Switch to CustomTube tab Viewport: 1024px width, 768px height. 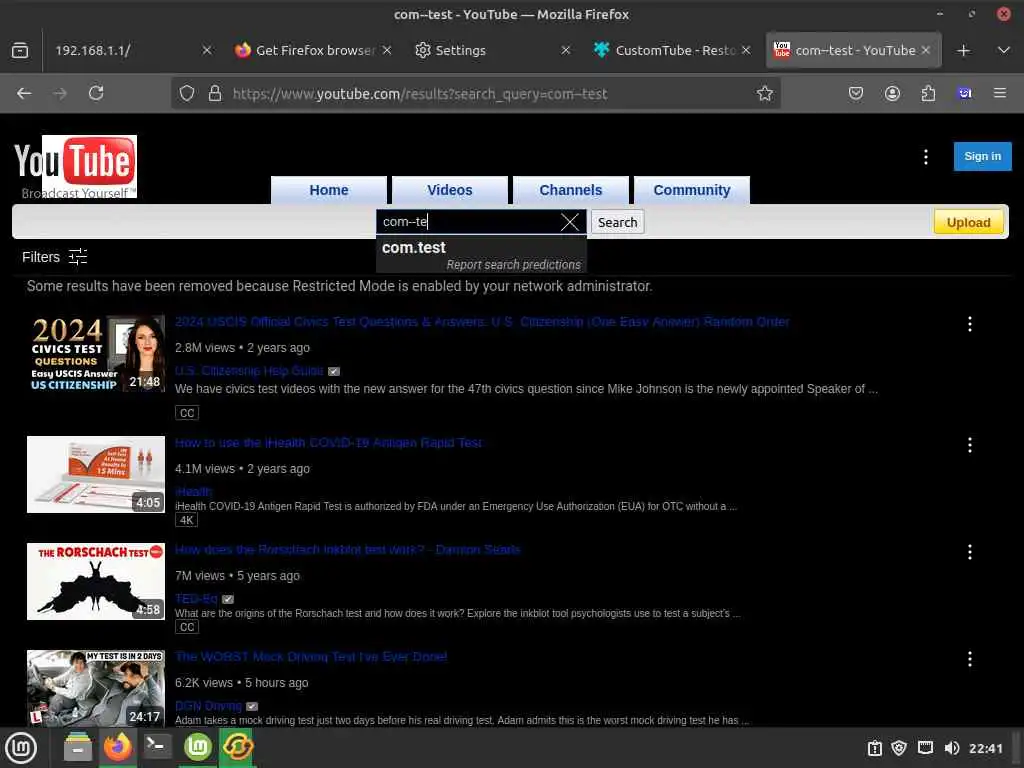(673, 50)
